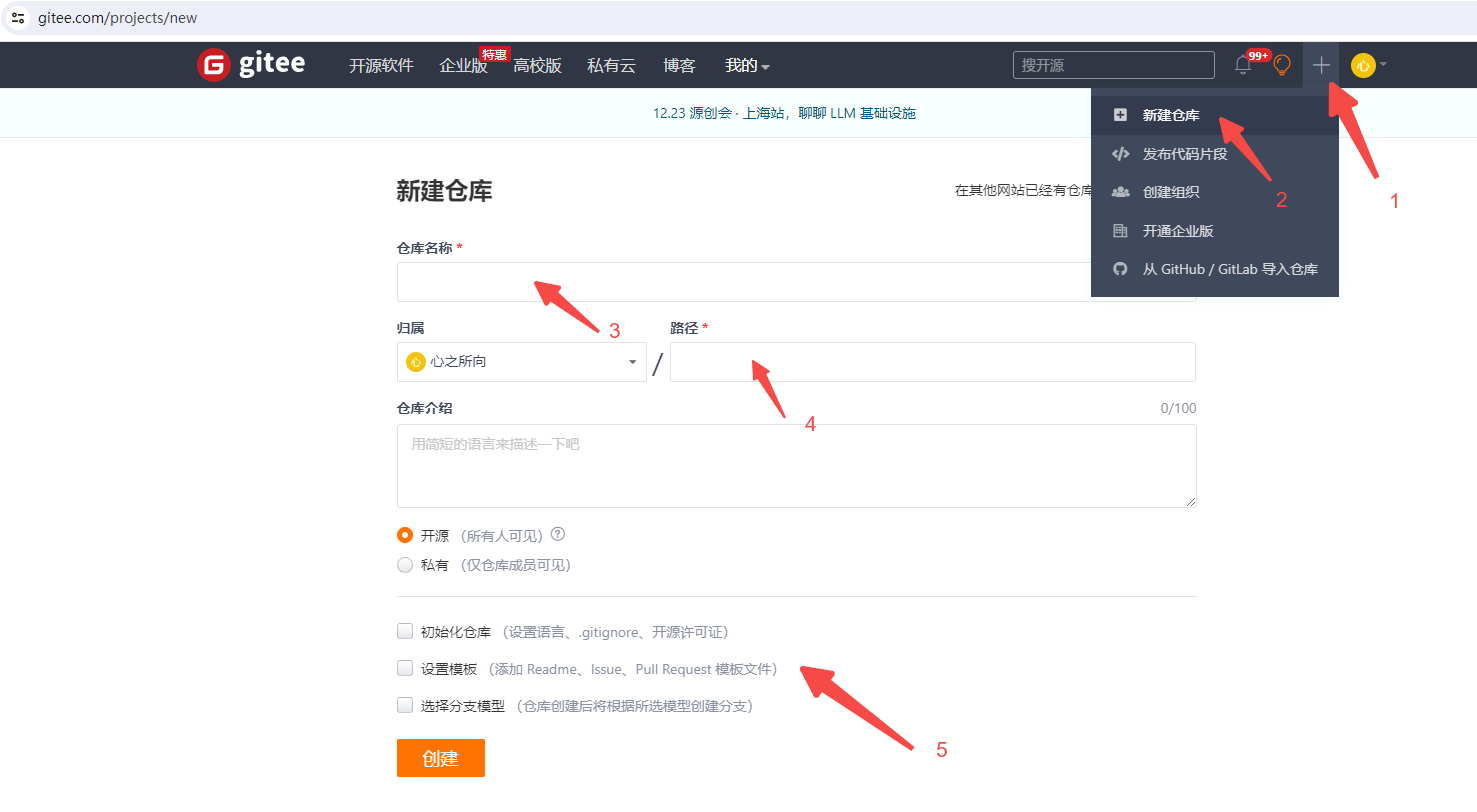Click the 仓库名称 field label

point(425,248)
